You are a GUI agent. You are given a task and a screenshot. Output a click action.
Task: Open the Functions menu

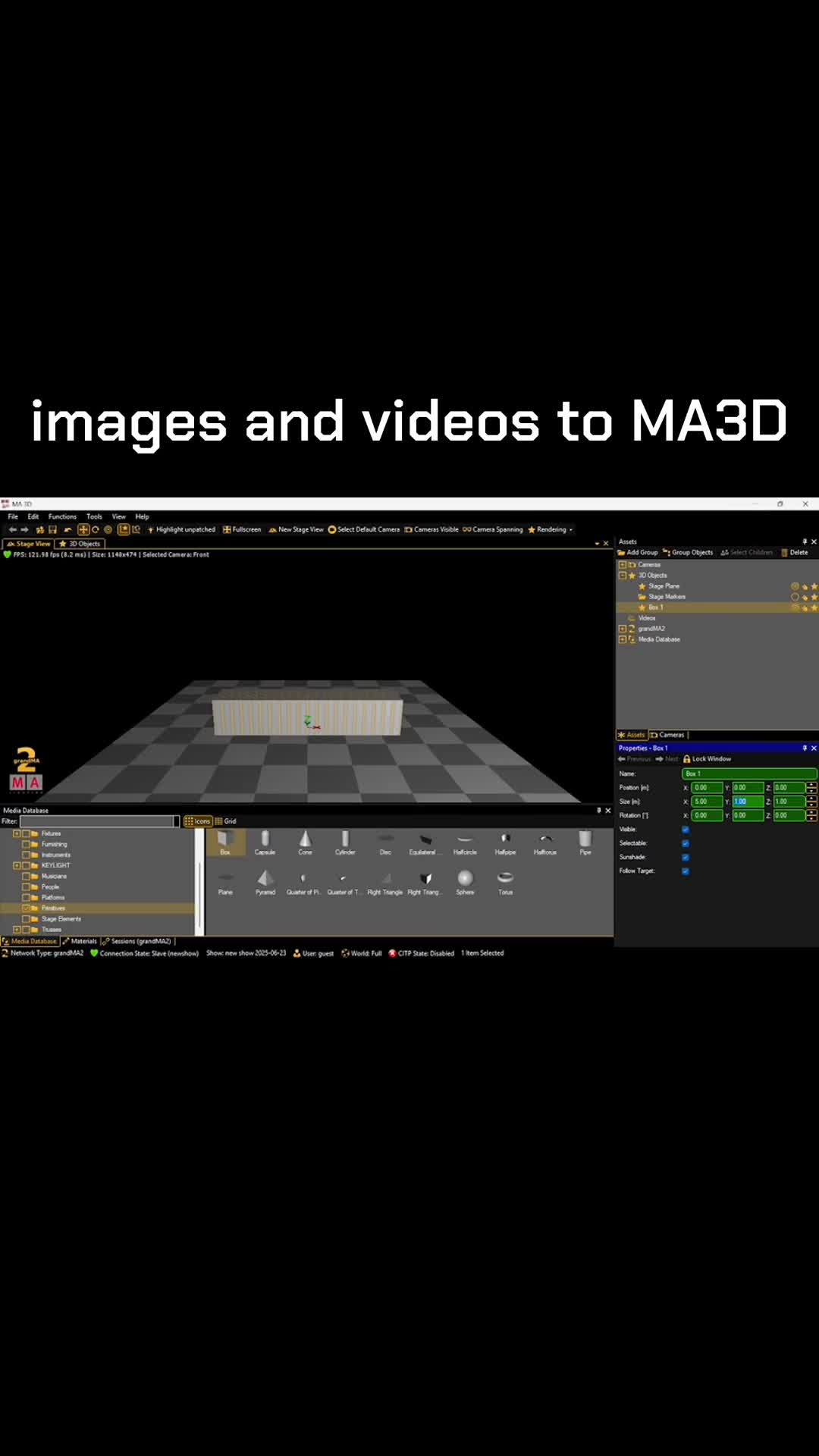62,516
